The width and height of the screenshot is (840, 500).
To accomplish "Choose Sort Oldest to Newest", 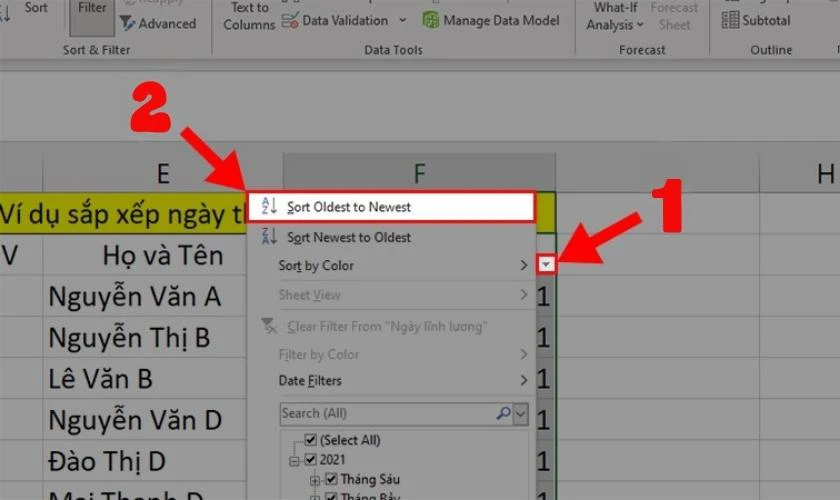I will [348, 207].
